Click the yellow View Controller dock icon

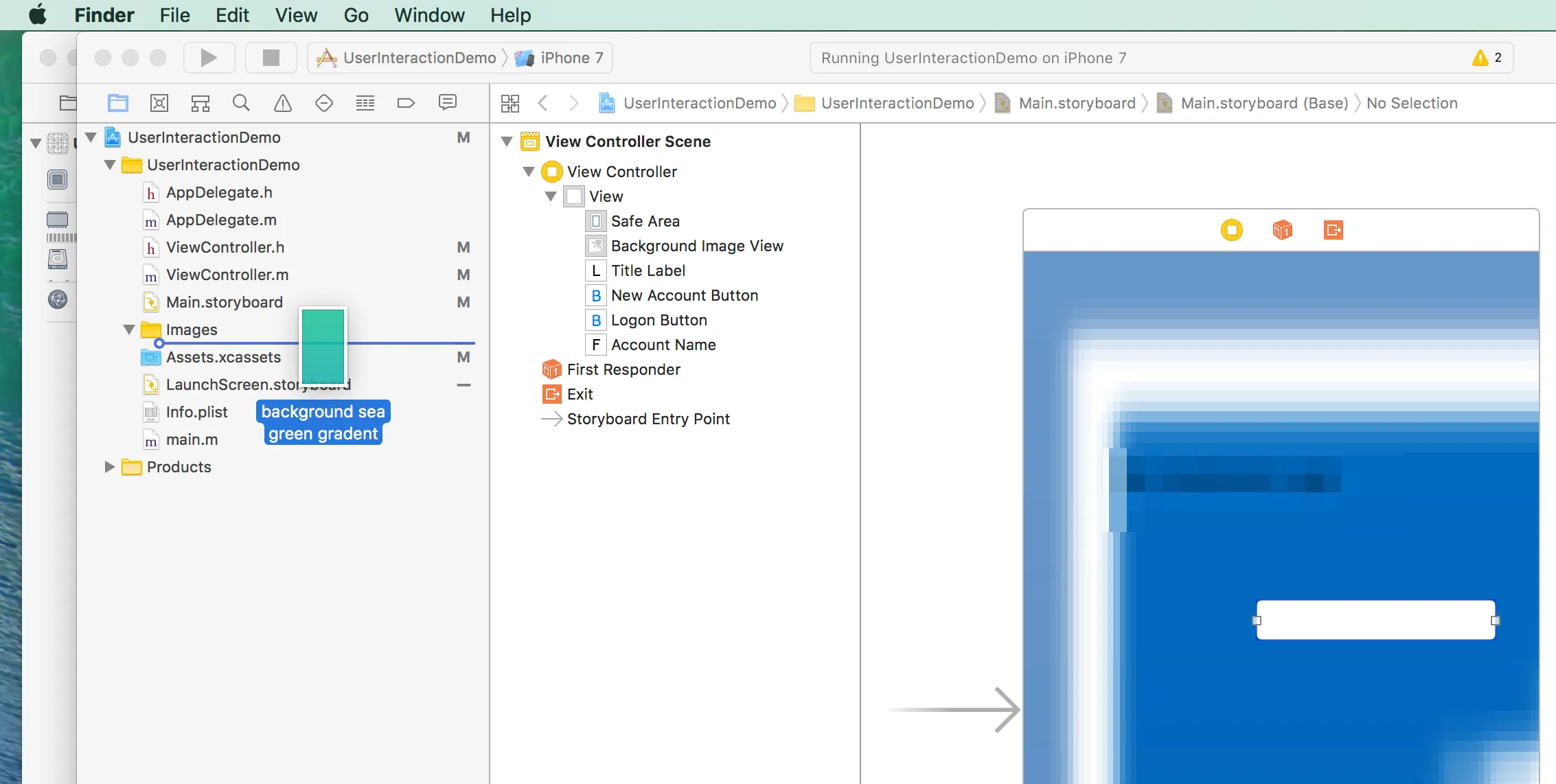(x=1231, y=230)
